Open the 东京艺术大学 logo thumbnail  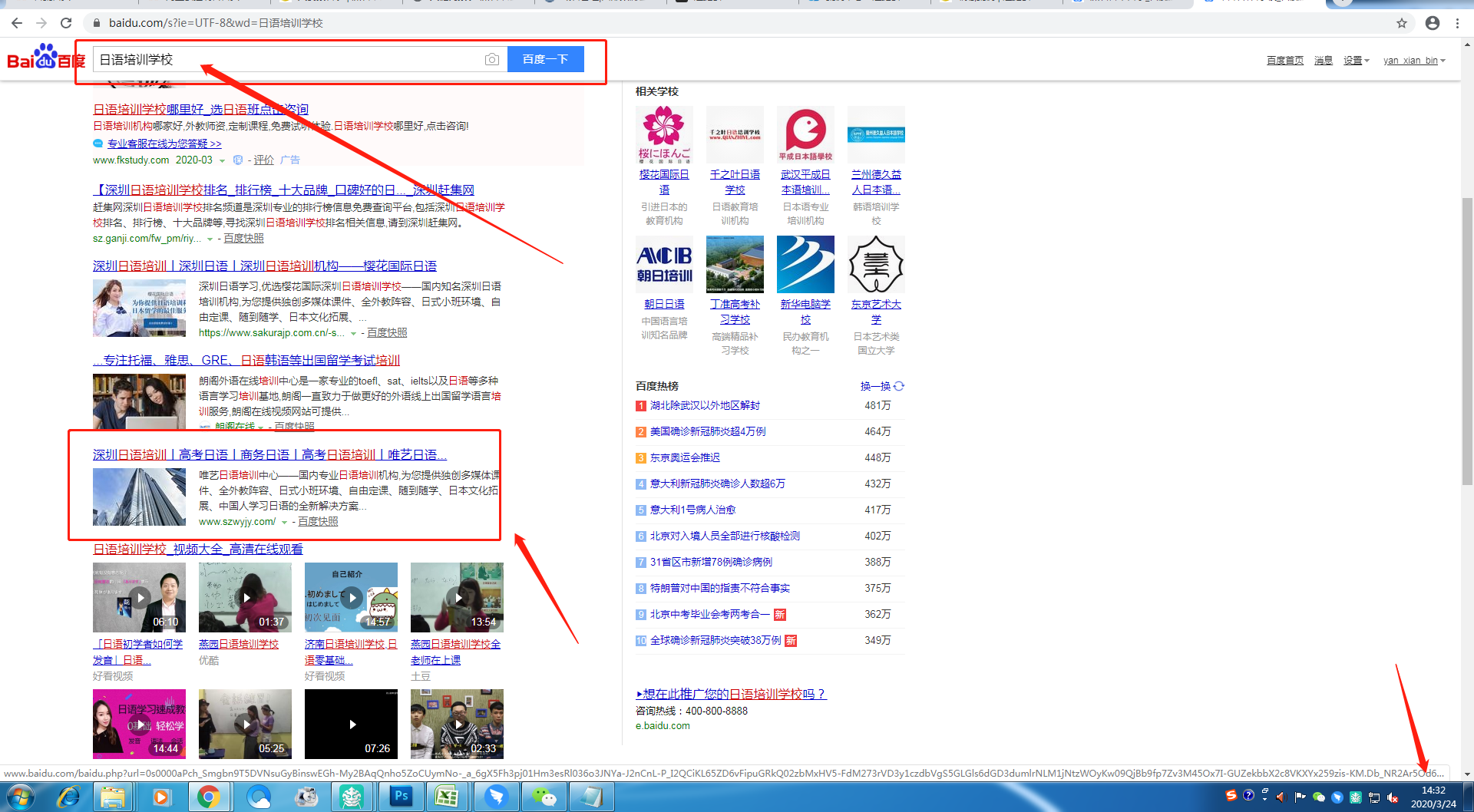(876, 264)
